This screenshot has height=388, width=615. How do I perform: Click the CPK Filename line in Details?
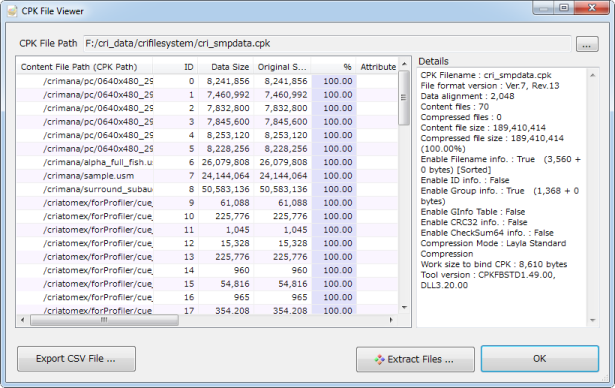[486, 75]
